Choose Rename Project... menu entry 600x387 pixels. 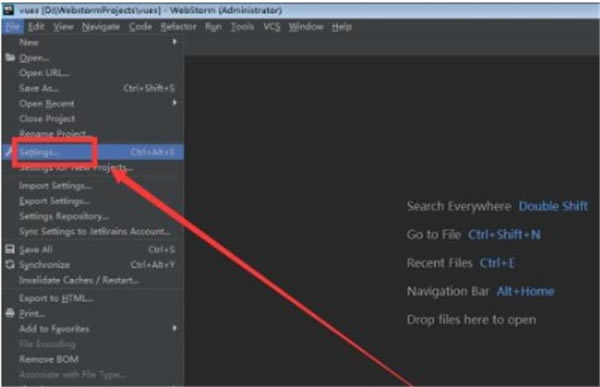coord(92,134)
